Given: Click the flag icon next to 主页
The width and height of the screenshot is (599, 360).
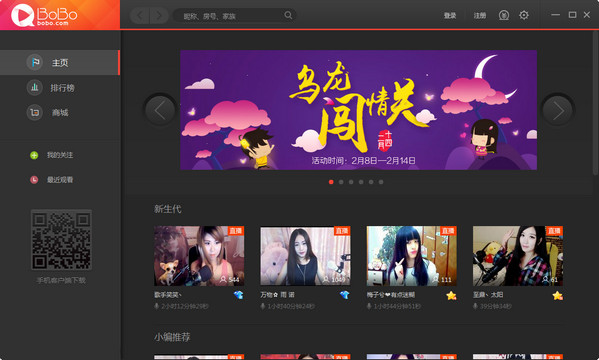Looking at the screenshot, I should (35, 62).
